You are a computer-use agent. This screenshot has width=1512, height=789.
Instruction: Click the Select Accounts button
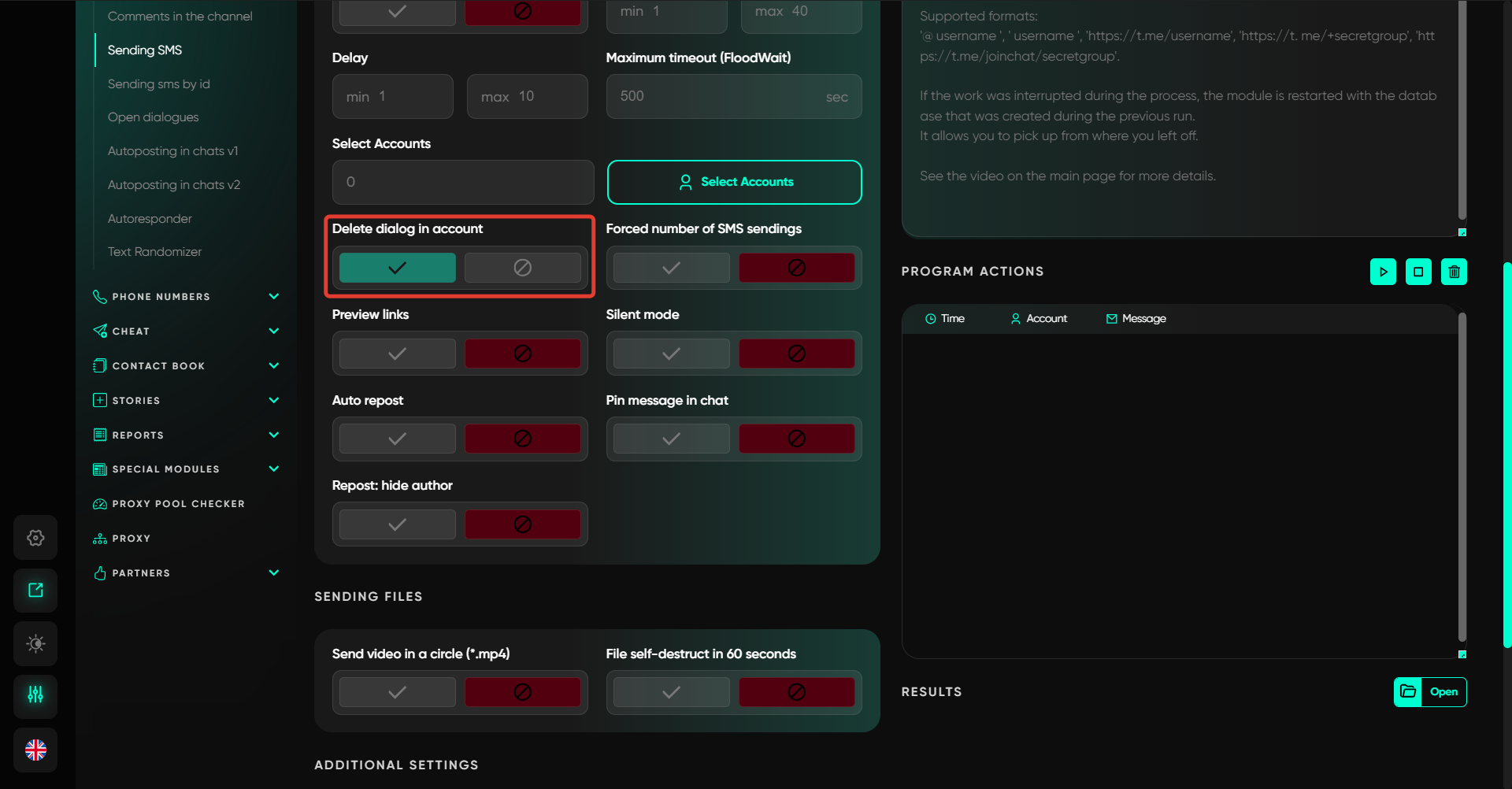734,182
